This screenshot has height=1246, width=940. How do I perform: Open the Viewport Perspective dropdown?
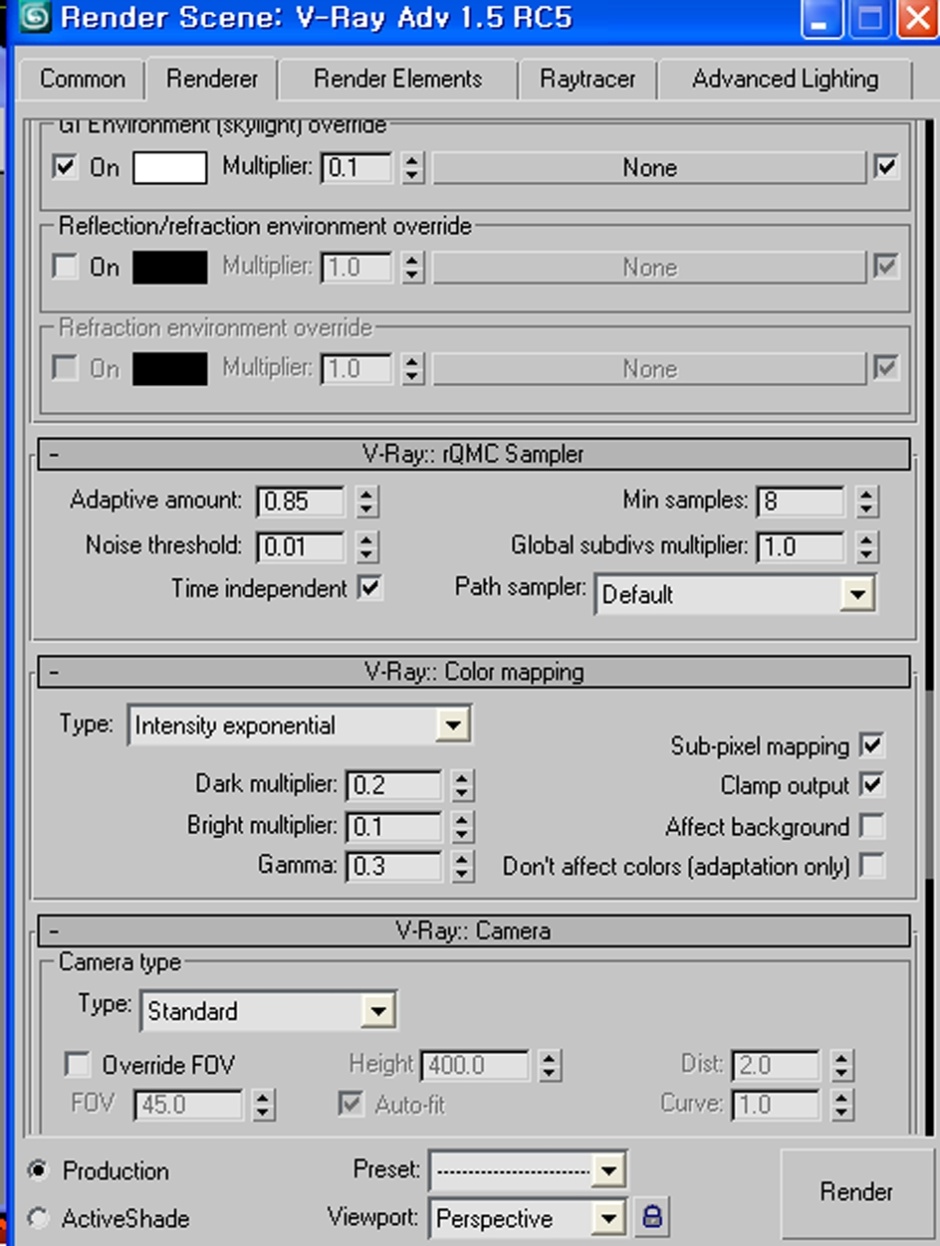(528, 1218)
